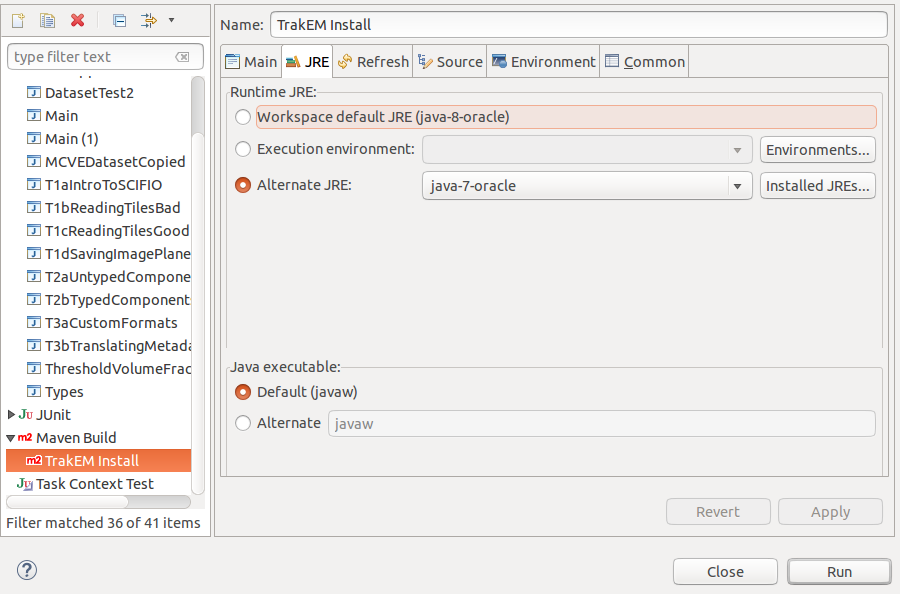Viewport: 900px width, 594px height.
Task: Open the java-7-oracle JRE dropdown
Action: (738, 185)
